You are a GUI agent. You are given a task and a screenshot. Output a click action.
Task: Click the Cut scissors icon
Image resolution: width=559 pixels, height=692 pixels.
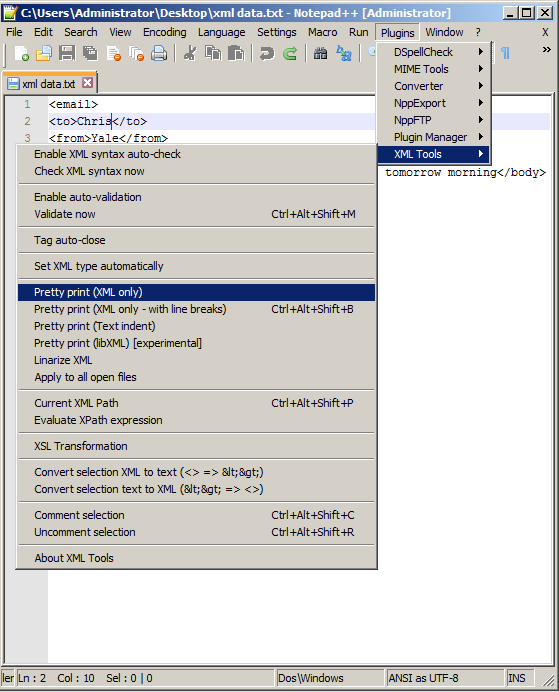pyautogui.click(x=190, y=53)
